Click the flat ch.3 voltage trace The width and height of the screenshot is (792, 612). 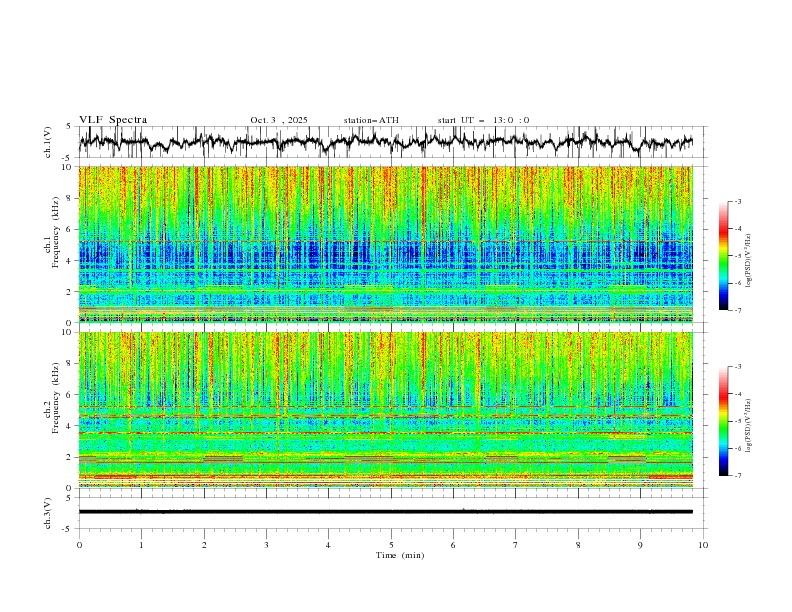pyautogui.click(x=386, y=512)
